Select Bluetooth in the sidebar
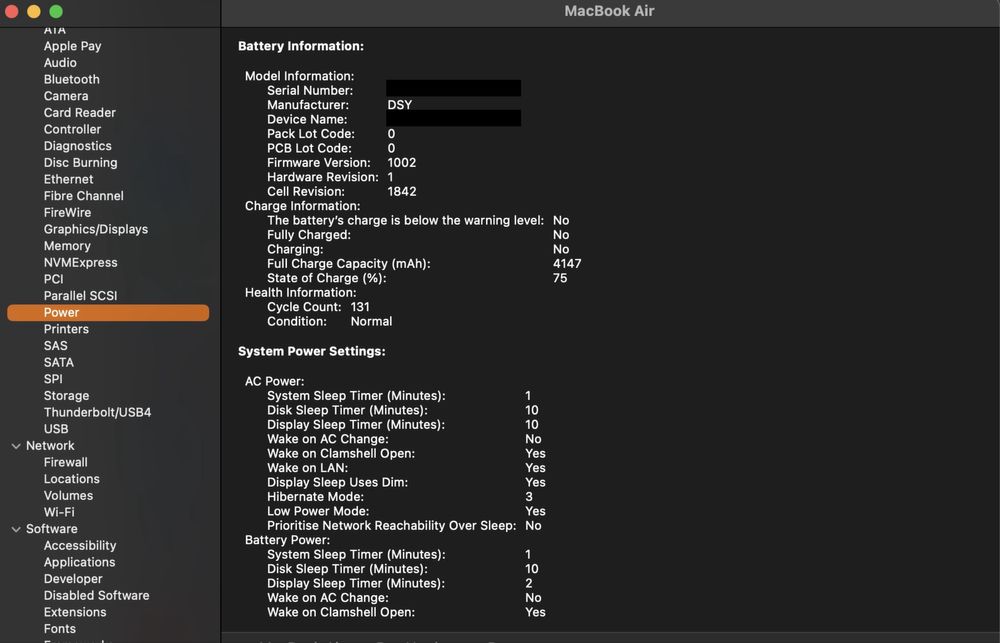The width and height of the screenshot is (1000, 643). 71,79
